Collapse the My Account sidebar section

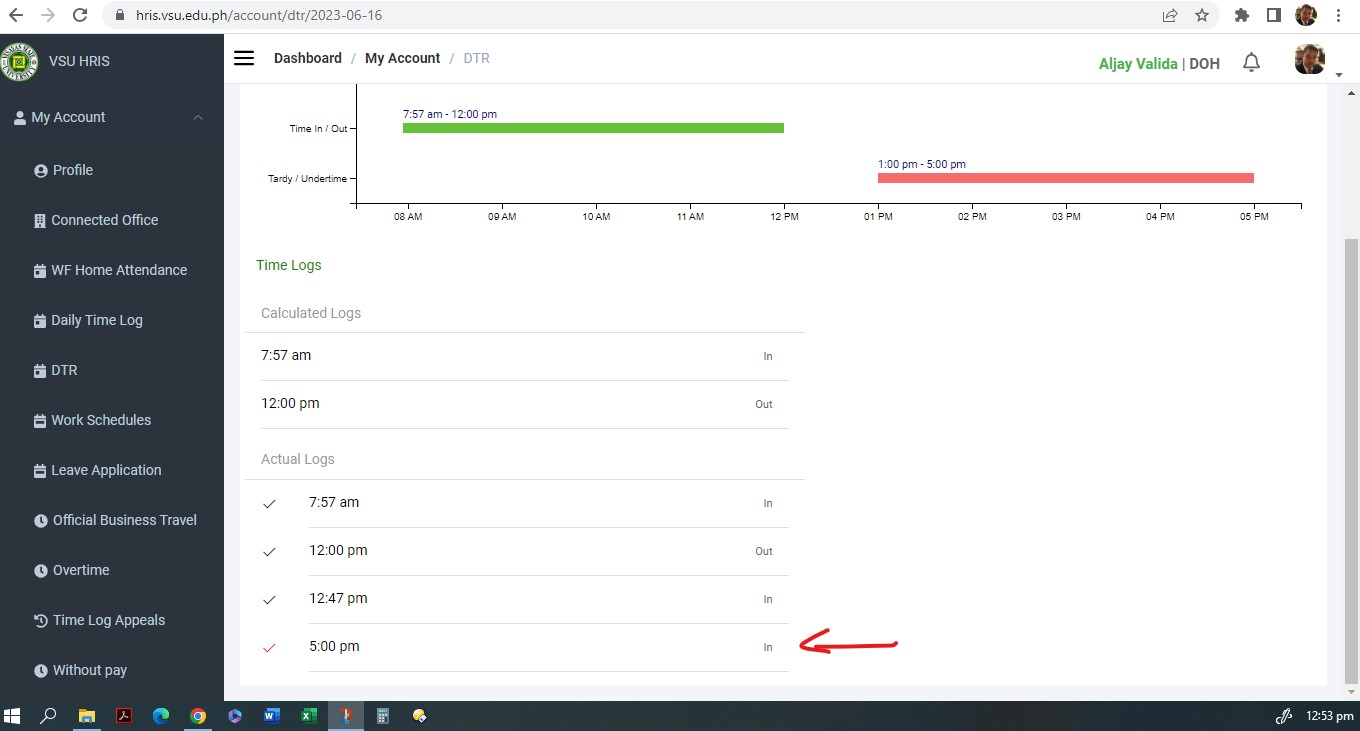[197, 117]
